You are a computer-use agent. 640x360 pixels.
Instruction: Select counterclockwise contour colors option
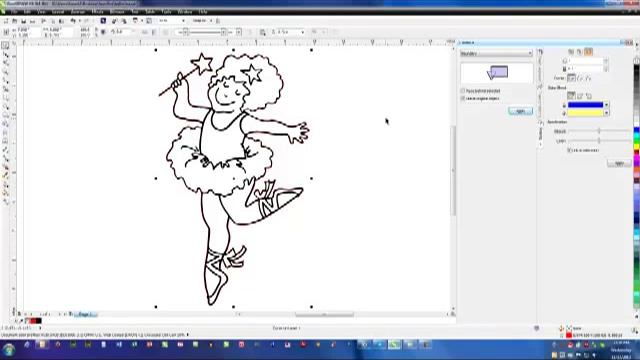[588, 96]
